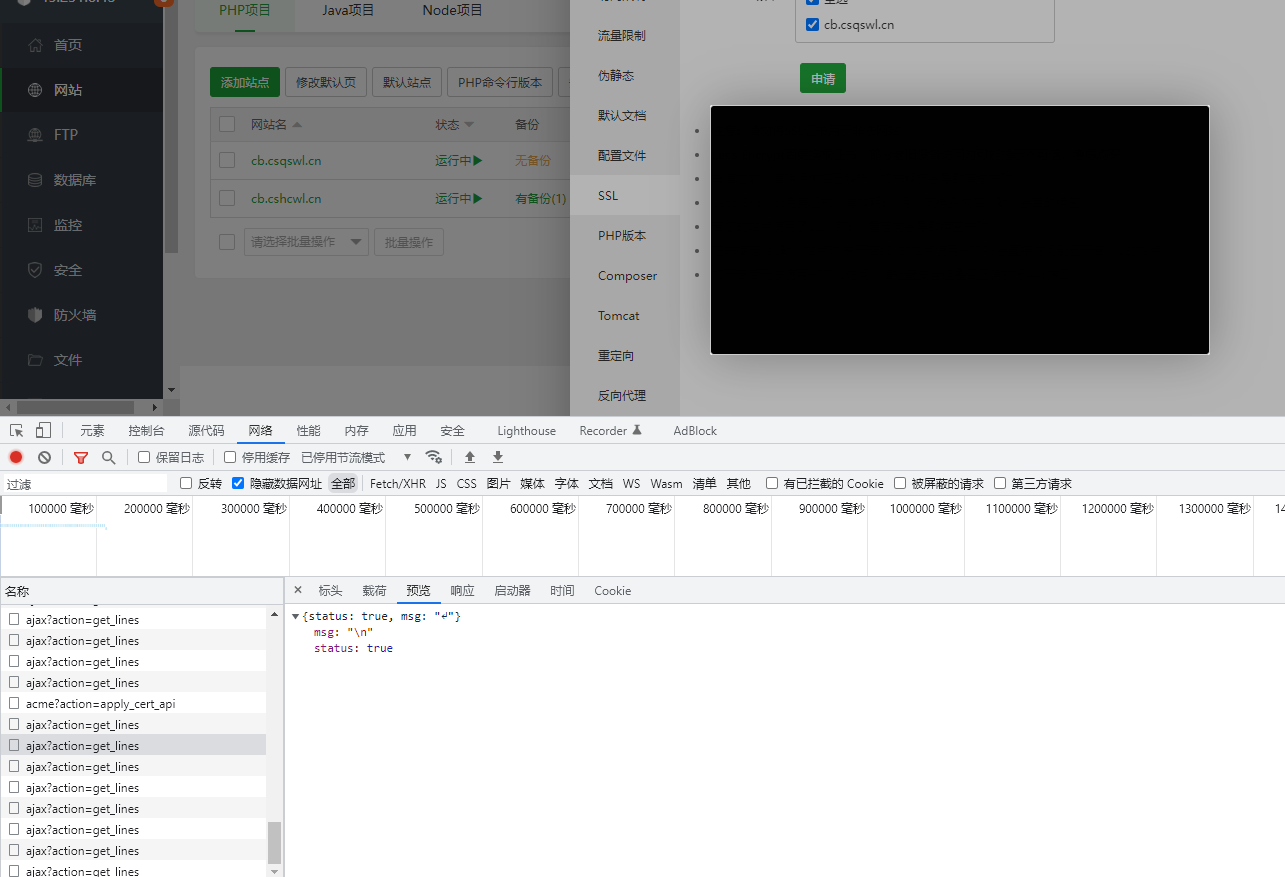The width and height of the screenshot is (1285, 877).
Task: Show the 标头 tab of the request
Action: (x=330, y=590)
